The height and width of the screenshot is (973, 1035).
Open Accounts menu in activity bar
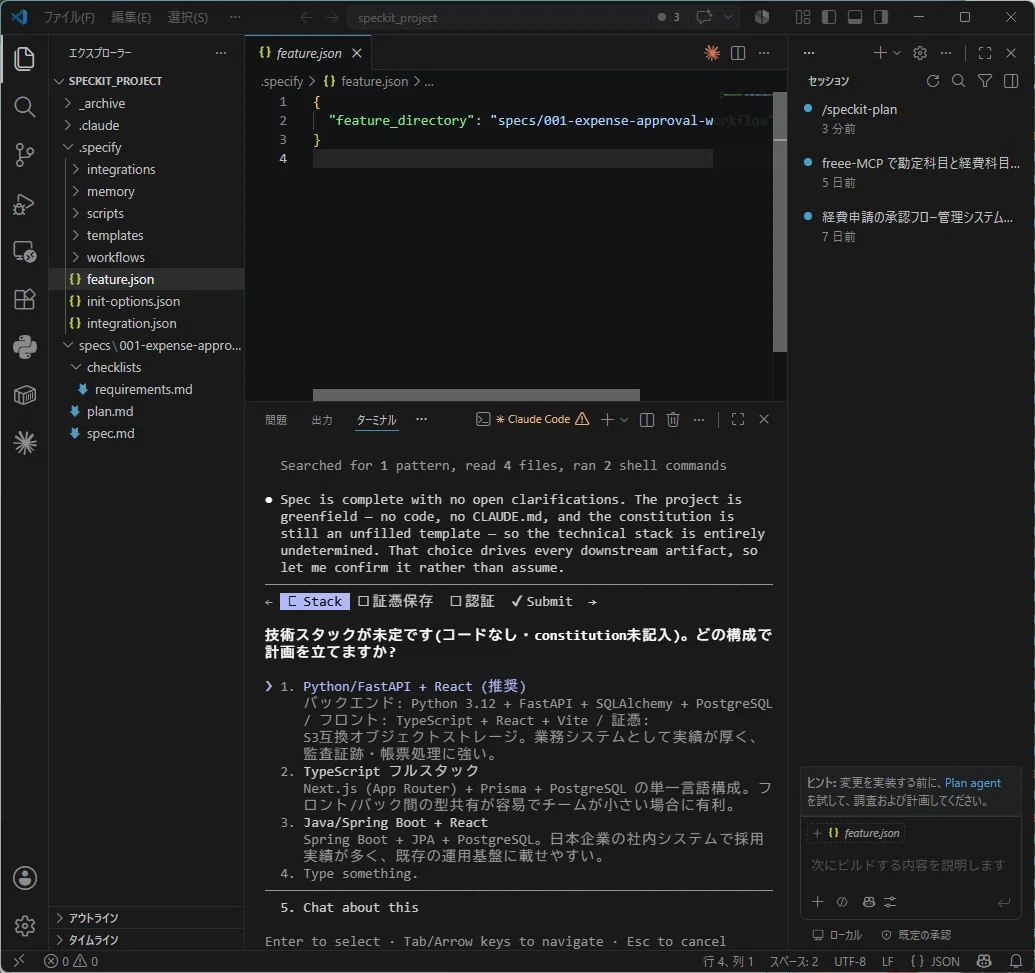[24, 878]
